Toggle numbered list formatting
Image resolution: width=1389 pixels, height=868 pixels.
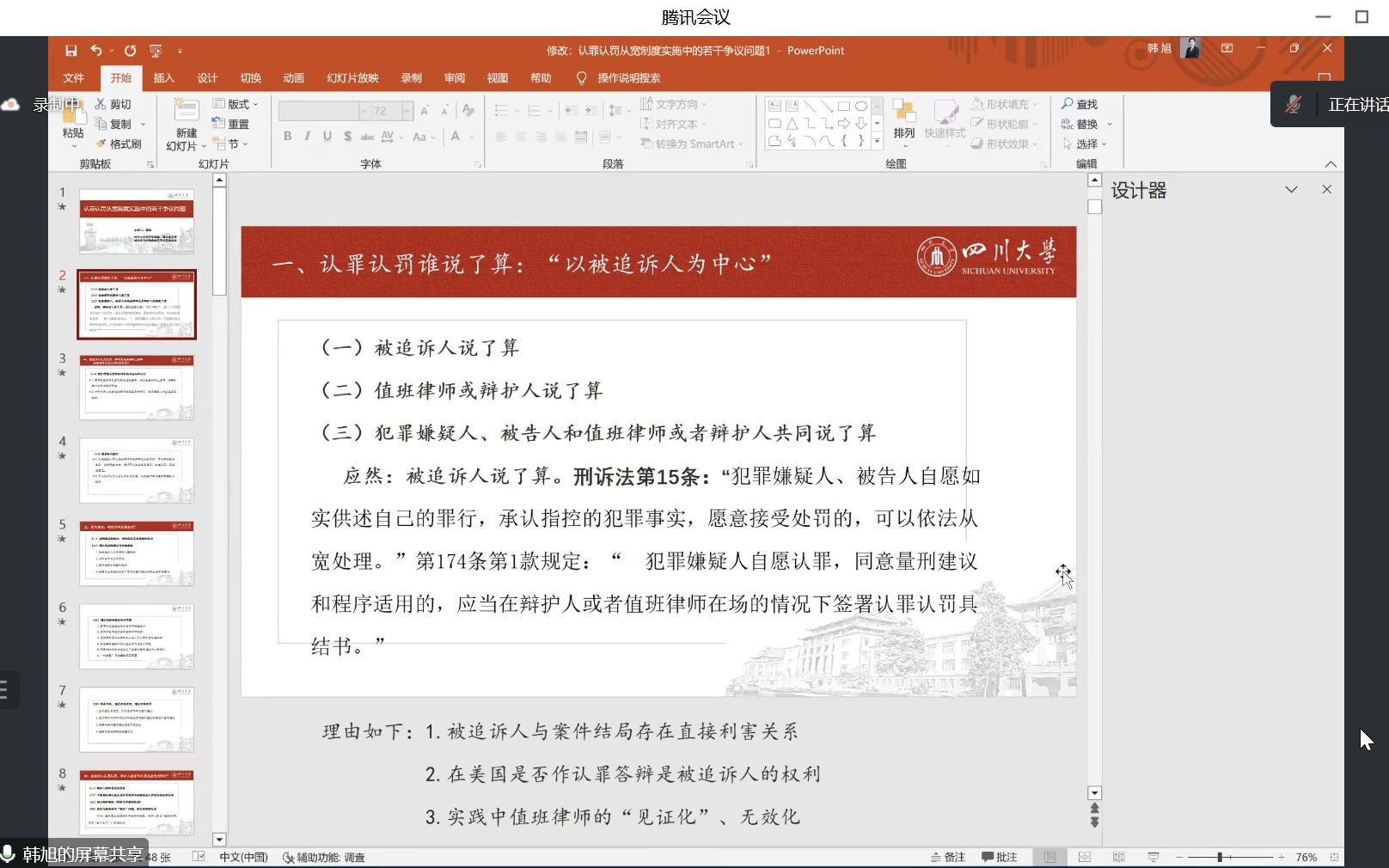(534, 110)
